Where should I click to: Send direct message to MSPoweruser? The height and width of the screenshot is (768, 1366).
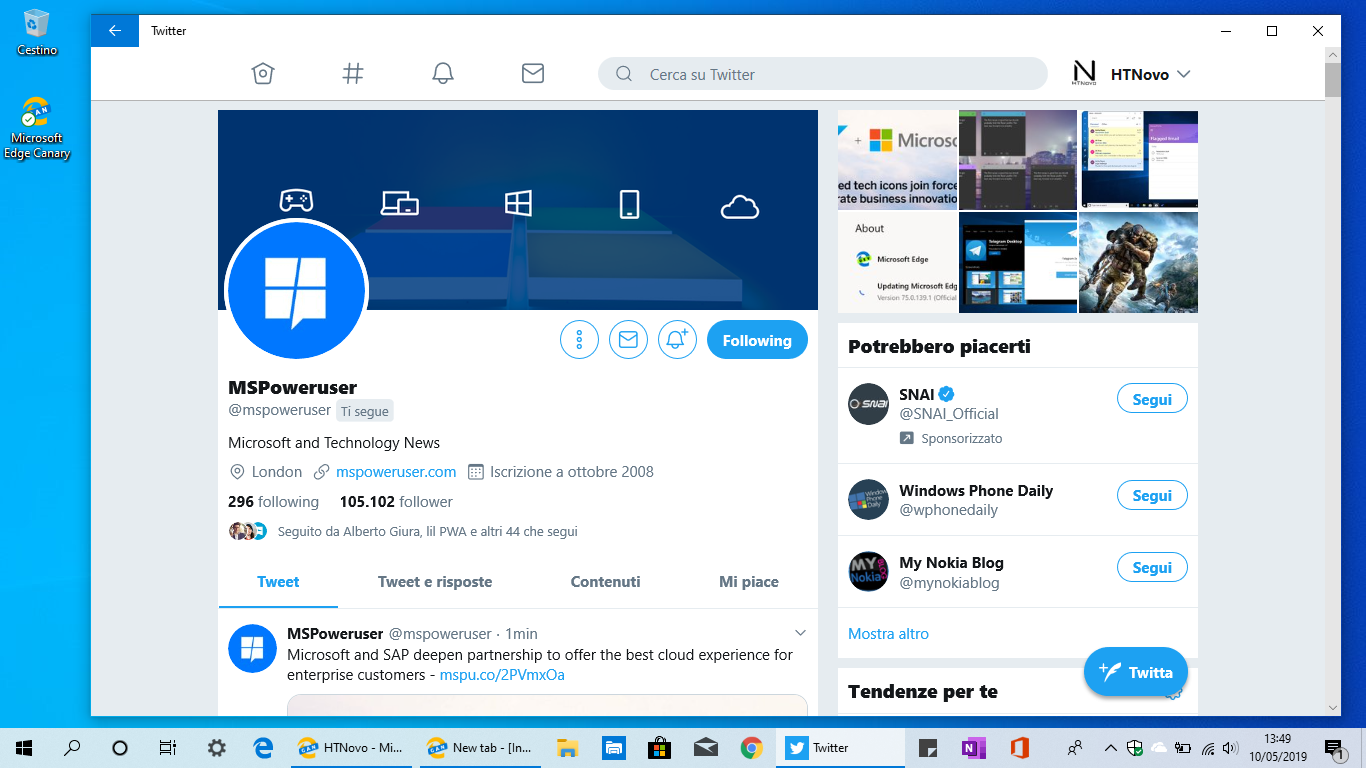[628, 340]
